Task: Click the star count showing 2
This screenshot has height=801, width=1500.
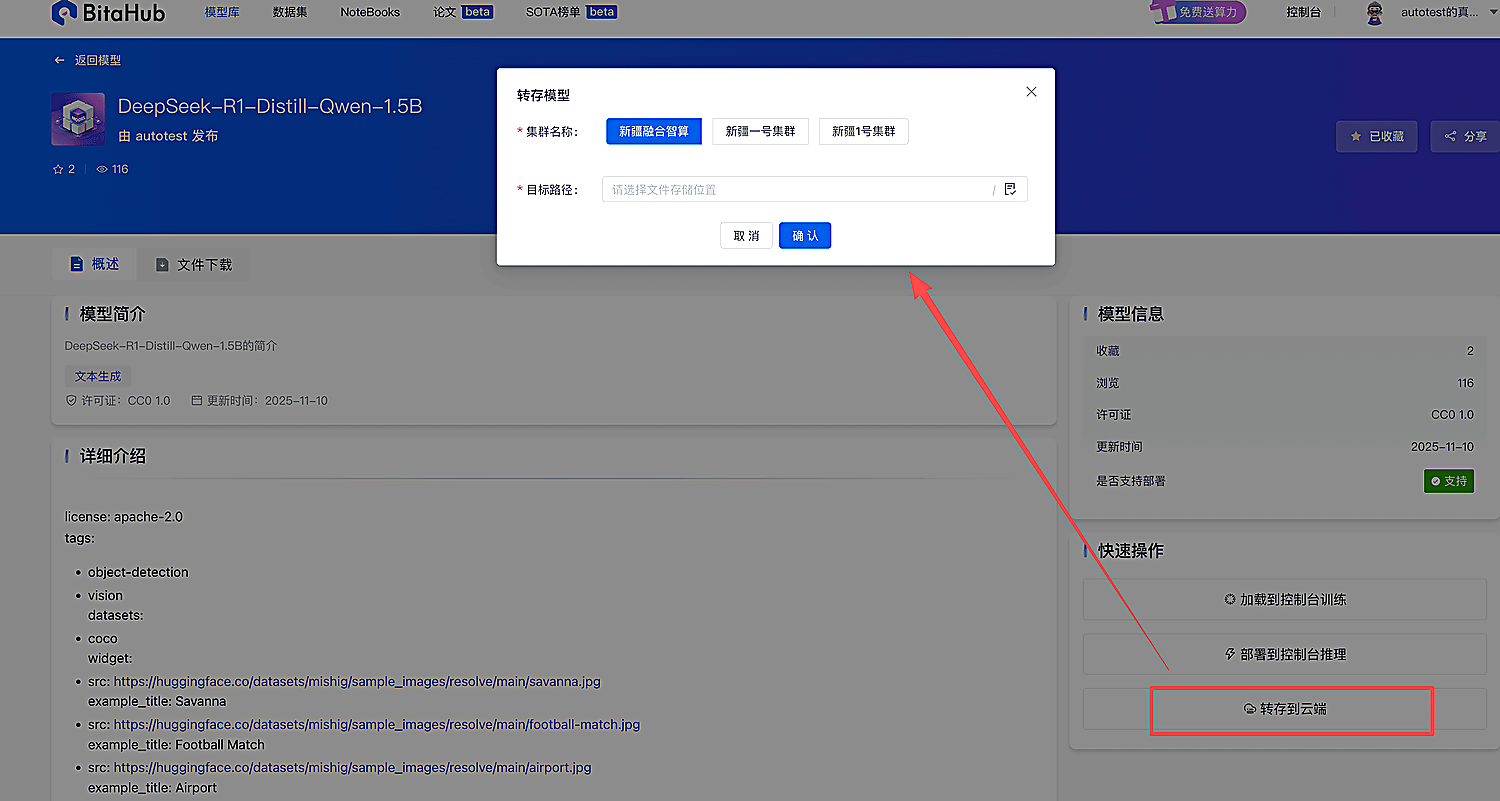Action: 64,169
